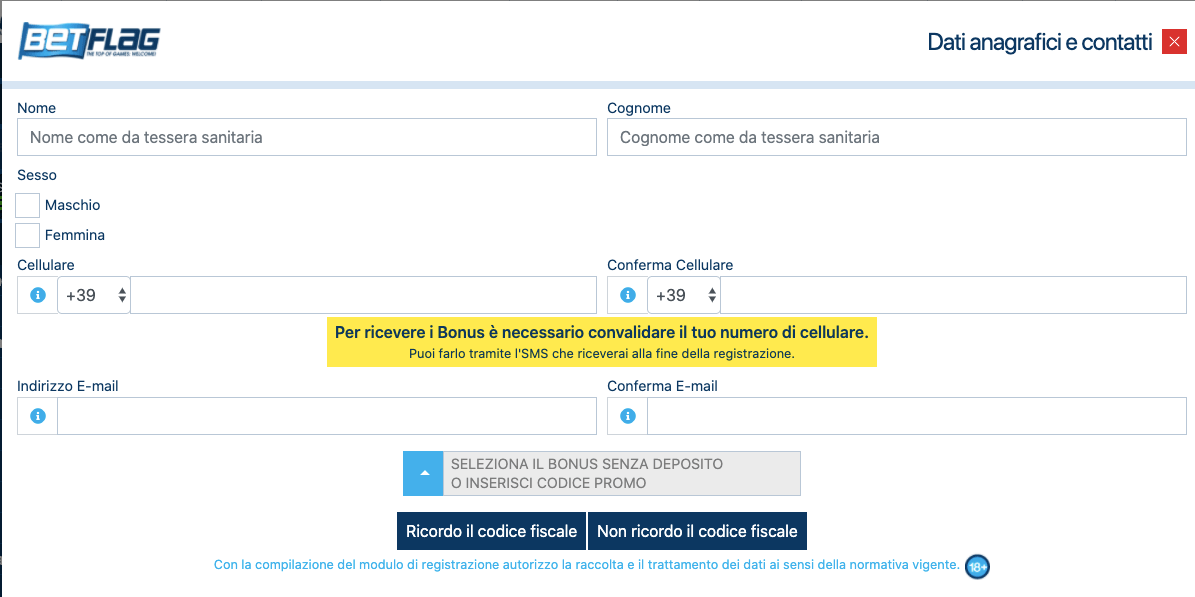Click the yellow bonus validation notice
1195x597 pixels.
point(602,342)
